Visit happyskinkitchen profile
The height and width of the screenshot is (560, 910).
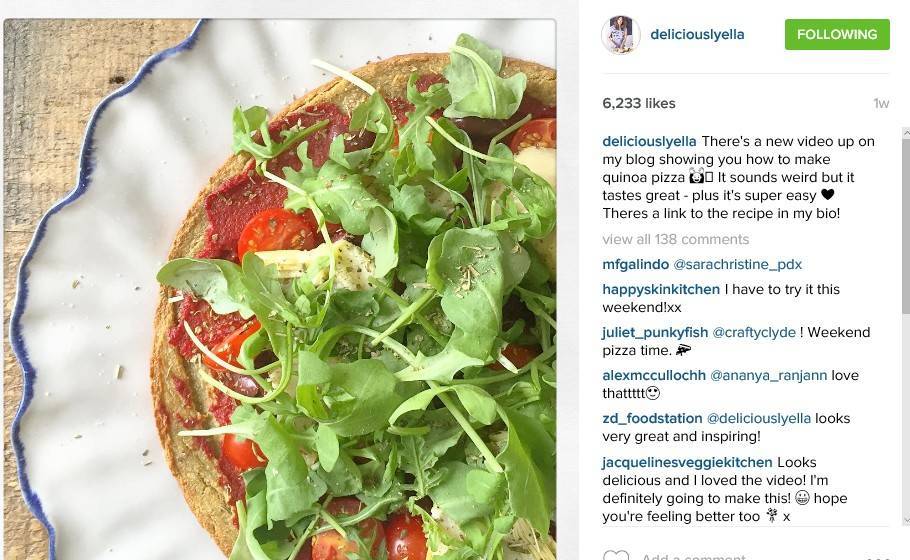(660, 289)
